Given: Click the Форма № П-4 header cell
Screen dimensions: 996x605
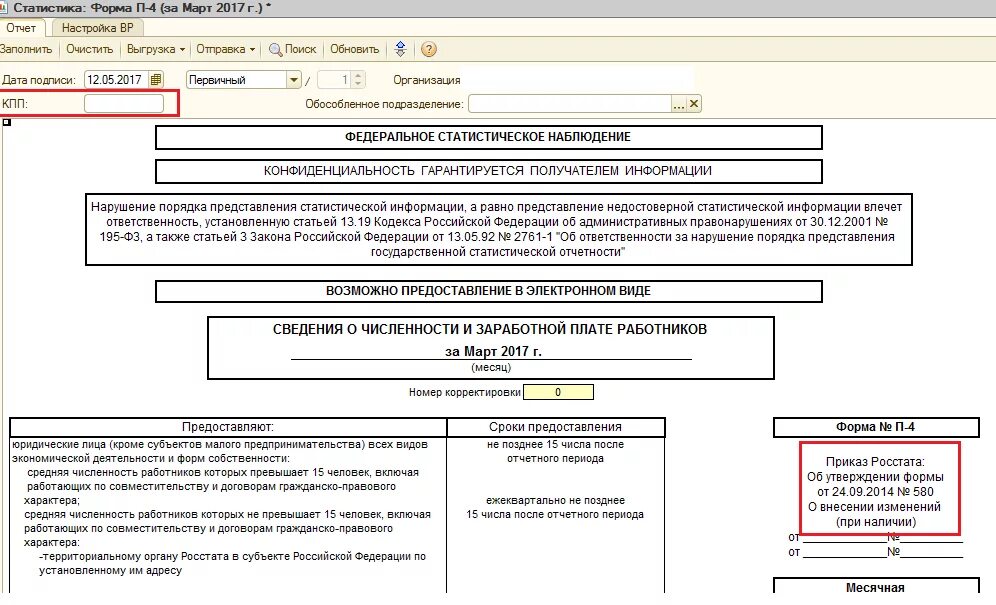Looking at the screenshot, I should 875,427.
